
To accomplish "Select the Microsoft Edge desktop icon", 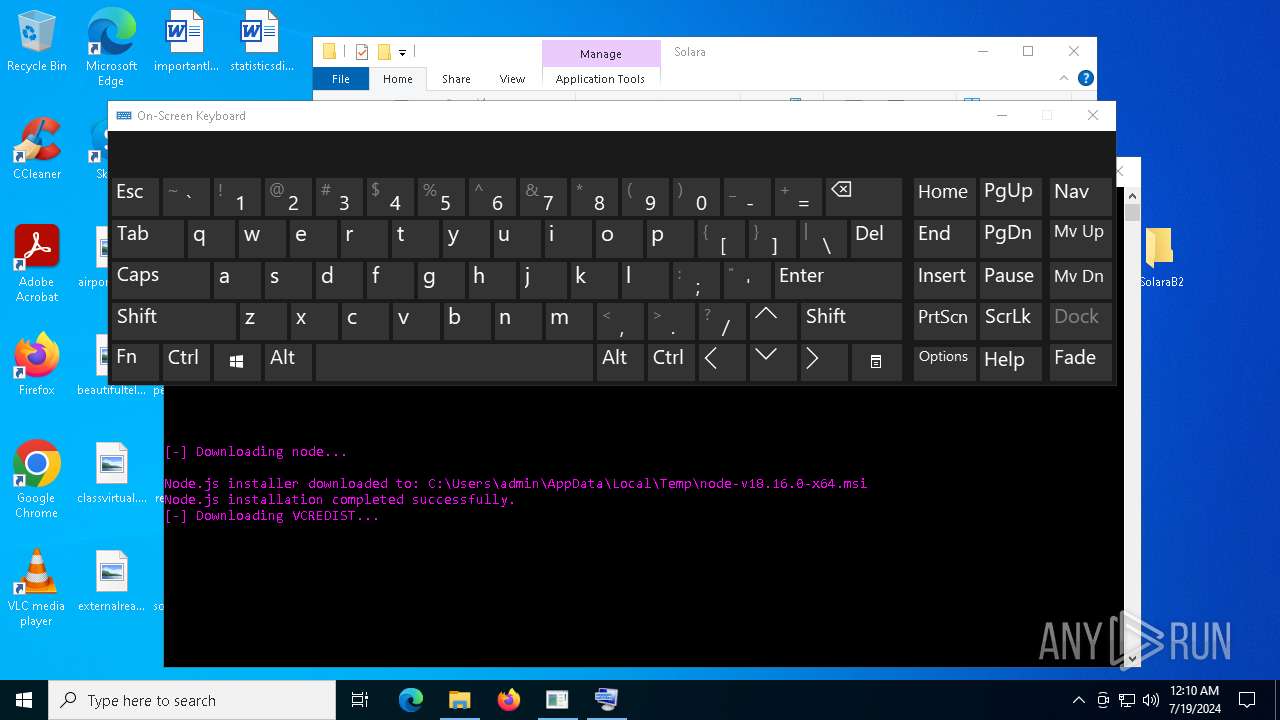I will pyautogui.click(x=111, y=47).
